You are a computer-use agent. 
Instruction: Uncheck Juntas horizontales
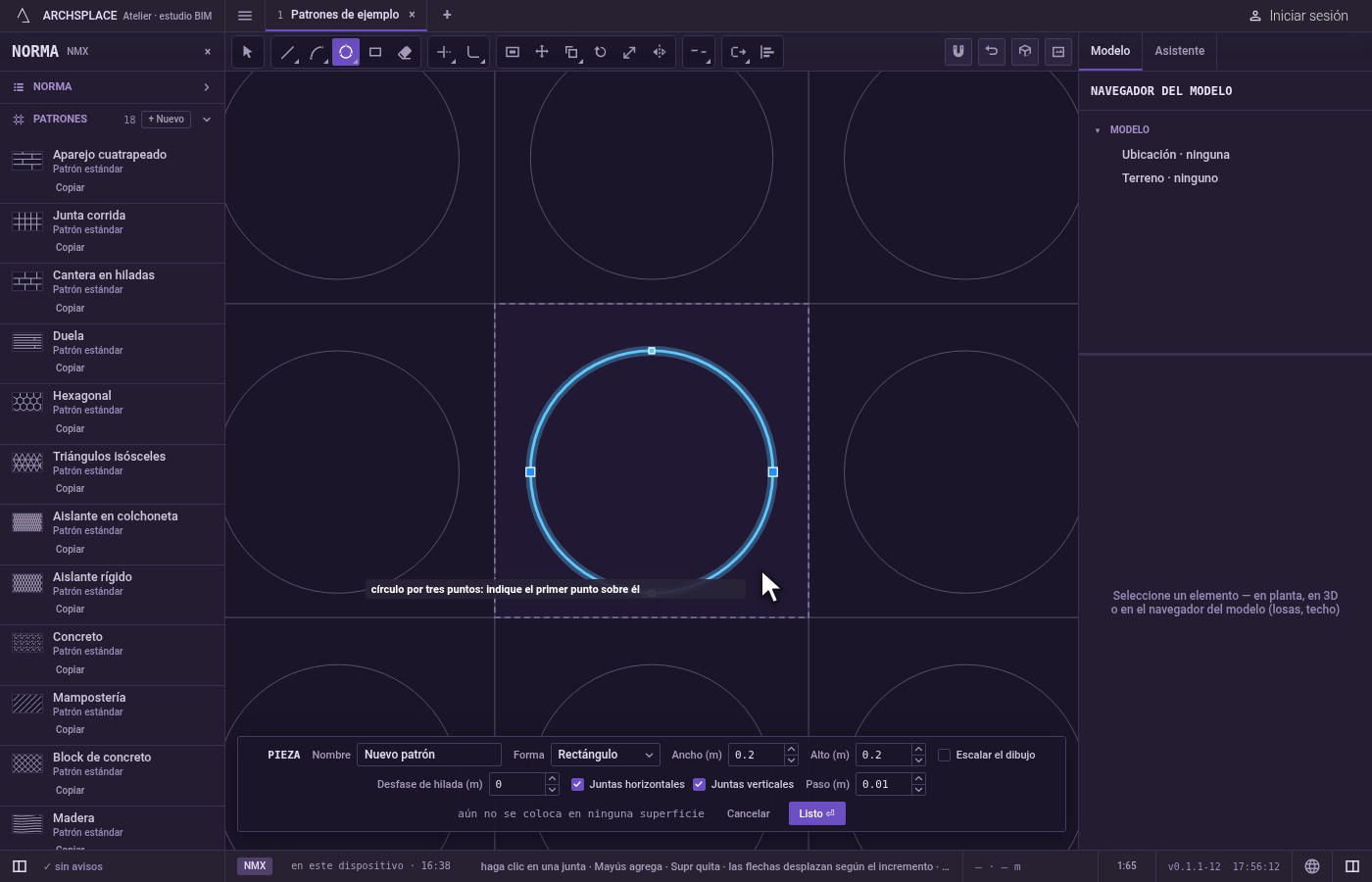pos(577,784)
